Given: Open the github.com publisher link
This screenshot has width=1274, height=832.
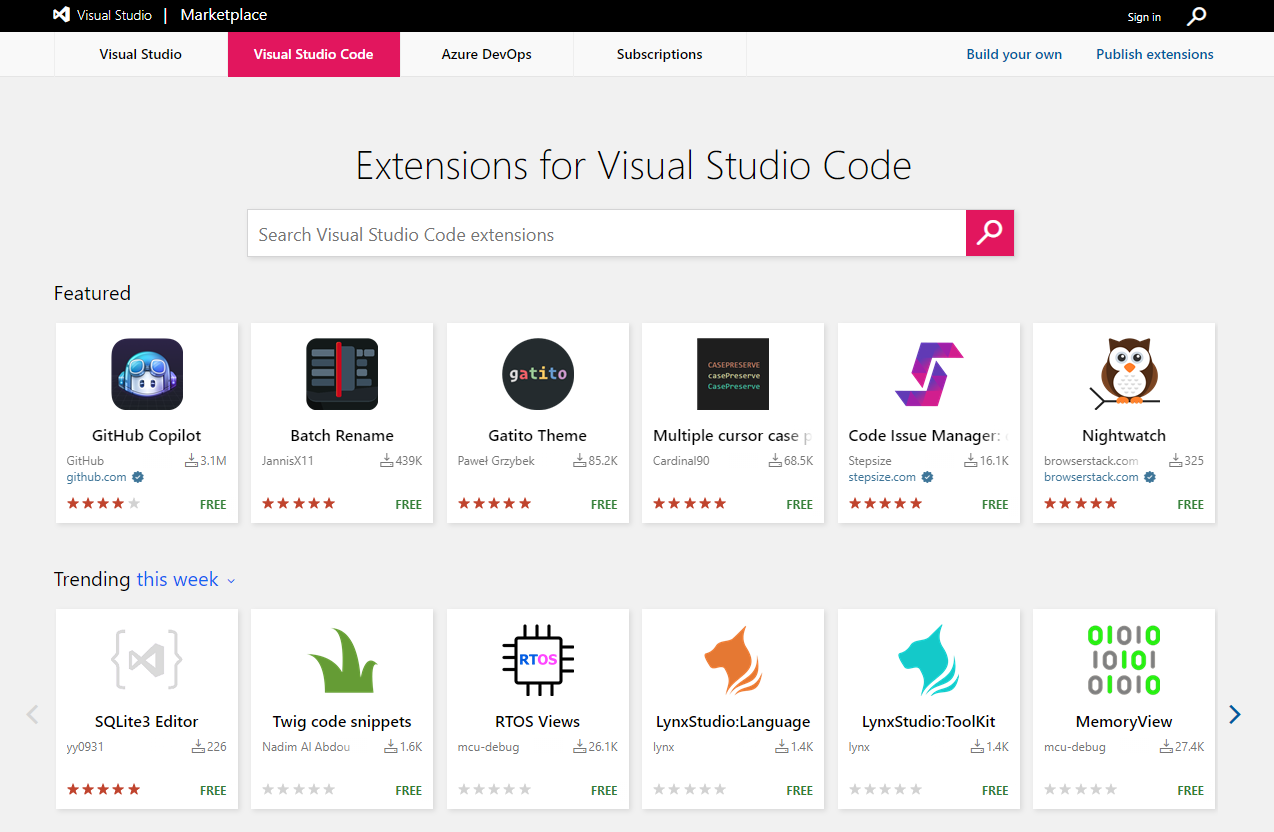Looking at the screenshot, I should pos(97,477).
